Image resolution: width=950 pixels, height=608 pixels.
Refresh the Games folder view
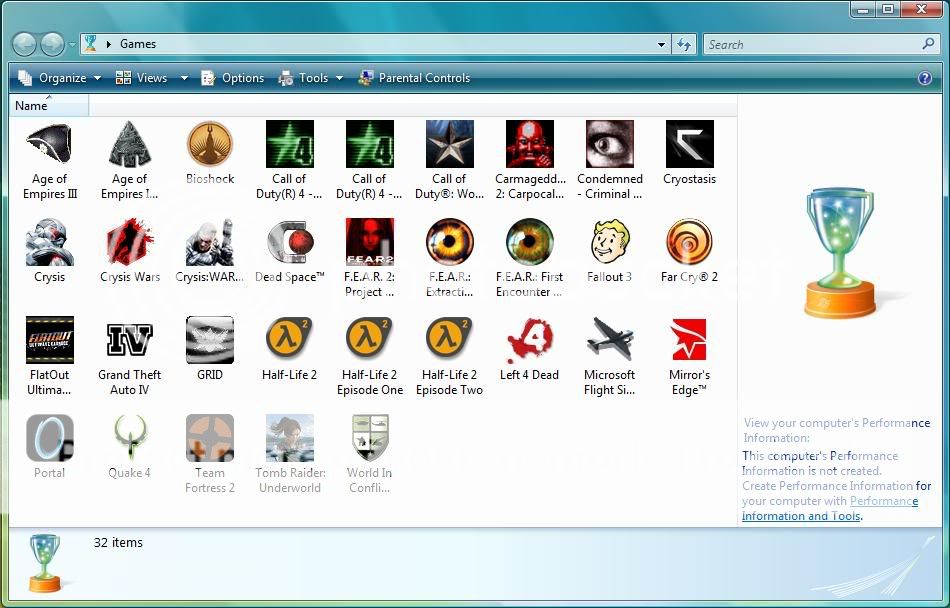(684, 44)
